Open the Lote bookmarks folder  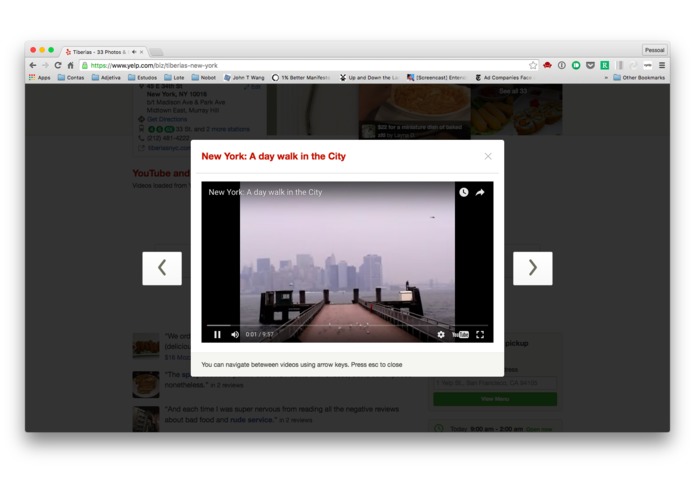tap(174, 78)
